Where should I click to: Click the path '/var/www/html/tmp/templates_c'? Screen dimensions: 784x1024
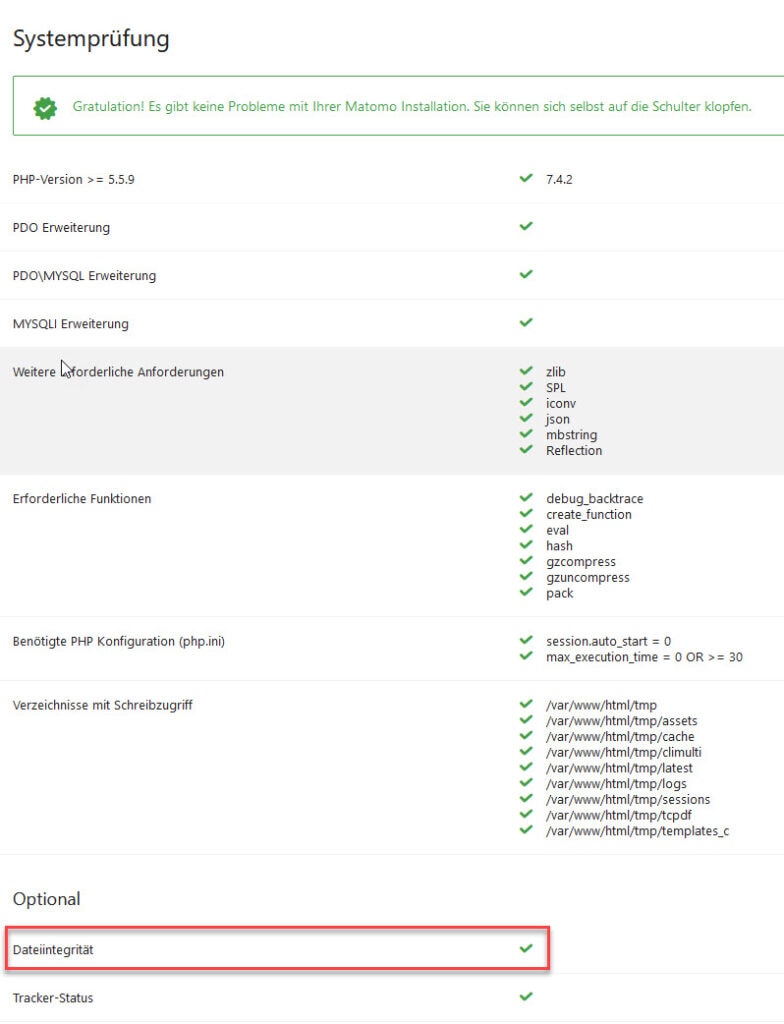(x=638, y=831)
